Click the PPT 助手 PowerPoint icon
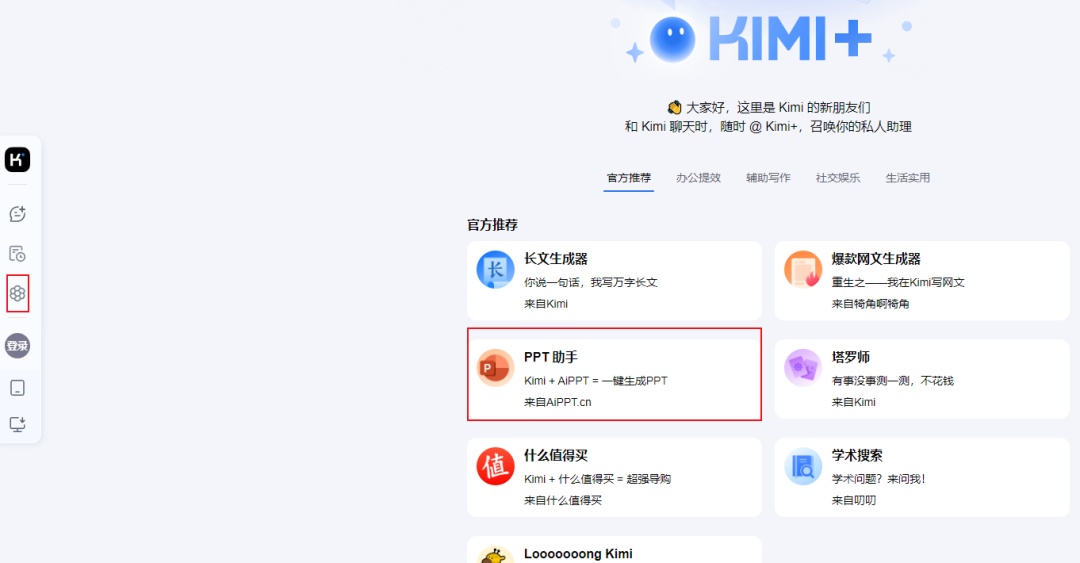 pos(495,368)
